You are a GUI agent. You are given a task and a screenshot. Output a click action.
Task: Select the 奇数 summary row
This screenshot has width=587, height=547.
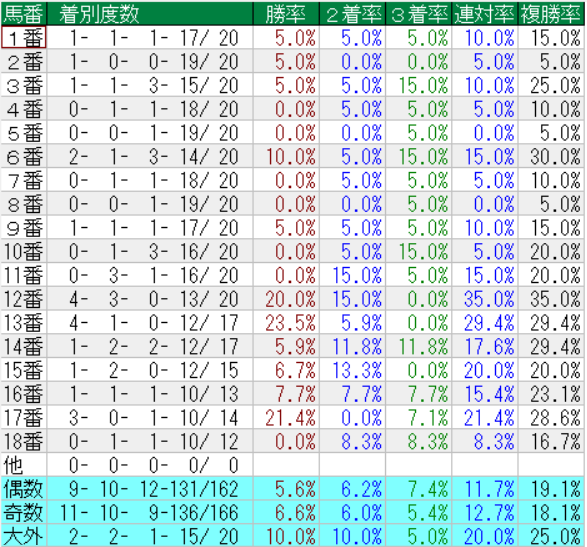click(292, 513)
